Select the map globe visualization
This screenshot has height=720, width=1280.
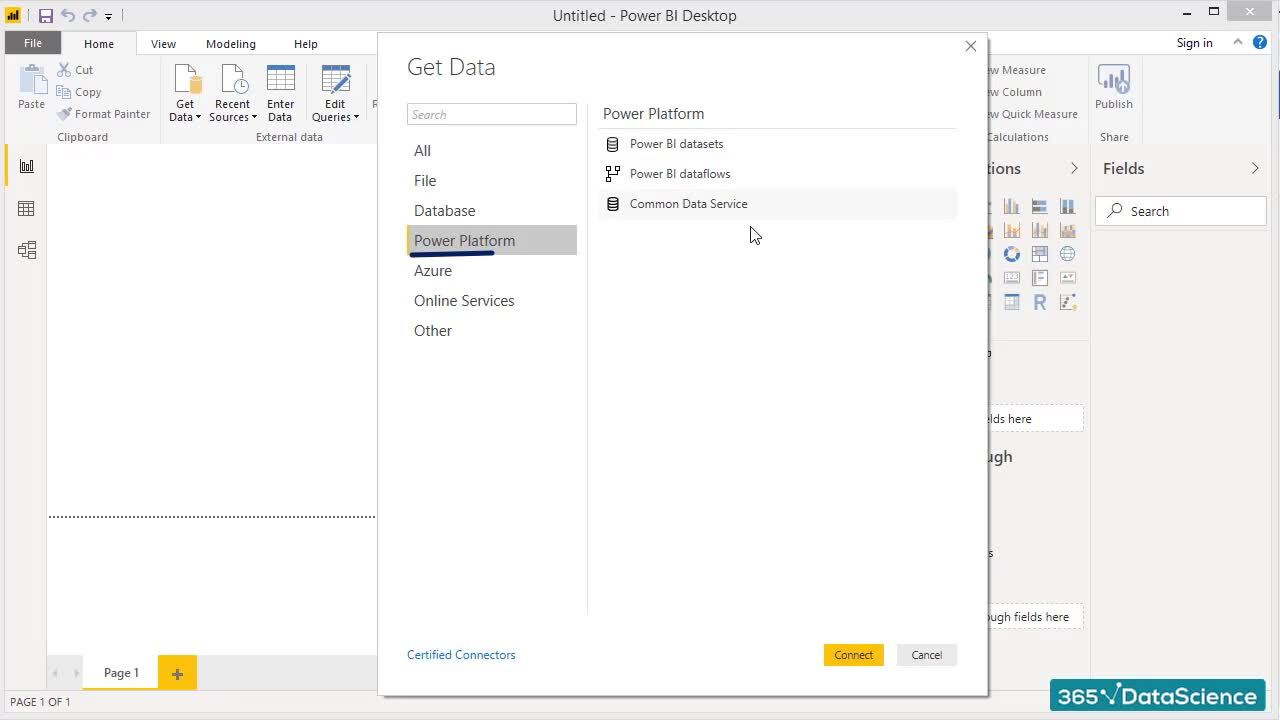(x=1068, y=254)
